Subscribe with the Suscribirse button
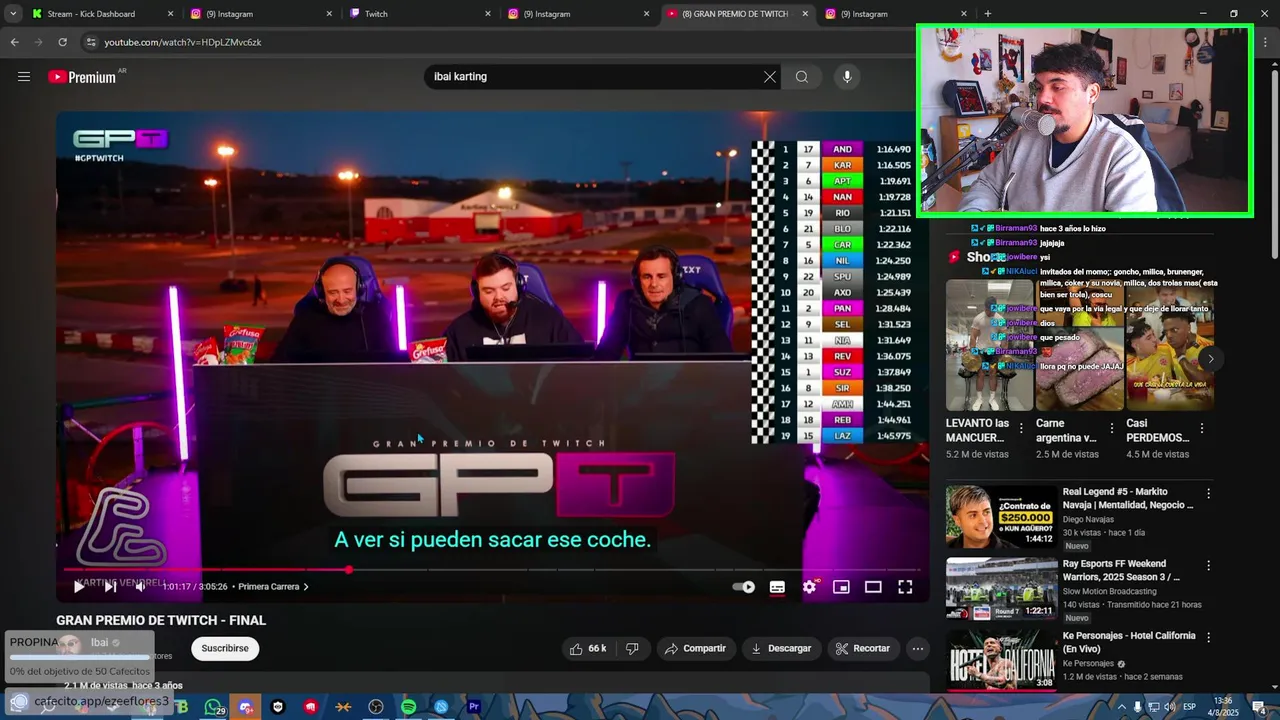 click(225, 649)
